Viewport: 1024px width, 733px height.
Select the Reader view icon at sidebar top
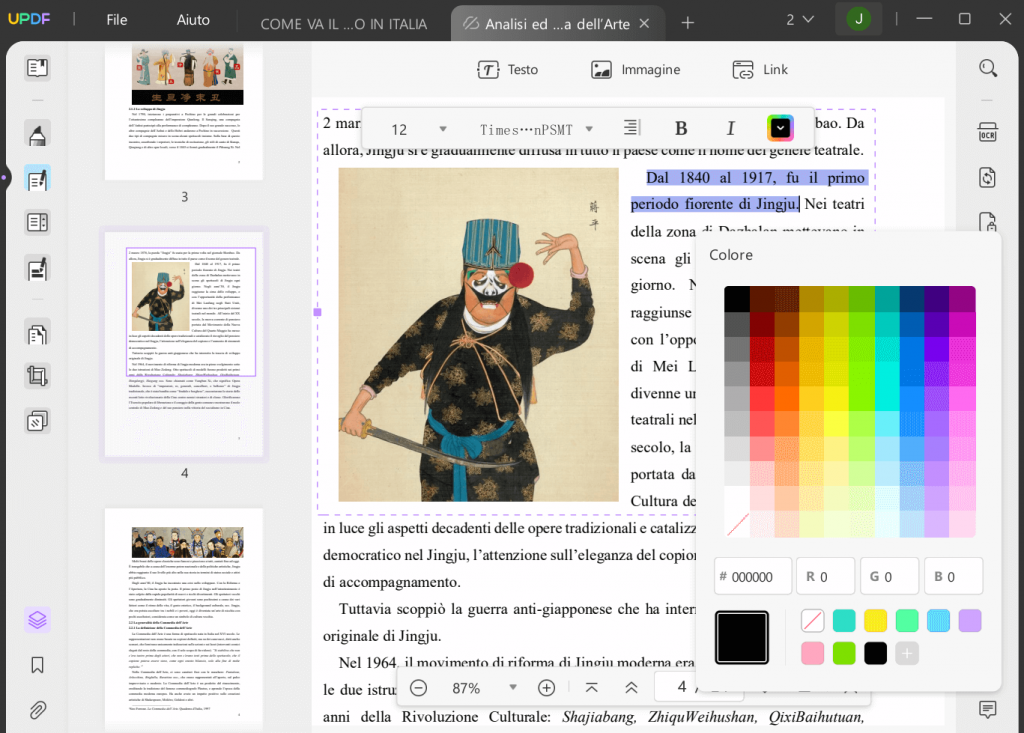pos(37,66)
